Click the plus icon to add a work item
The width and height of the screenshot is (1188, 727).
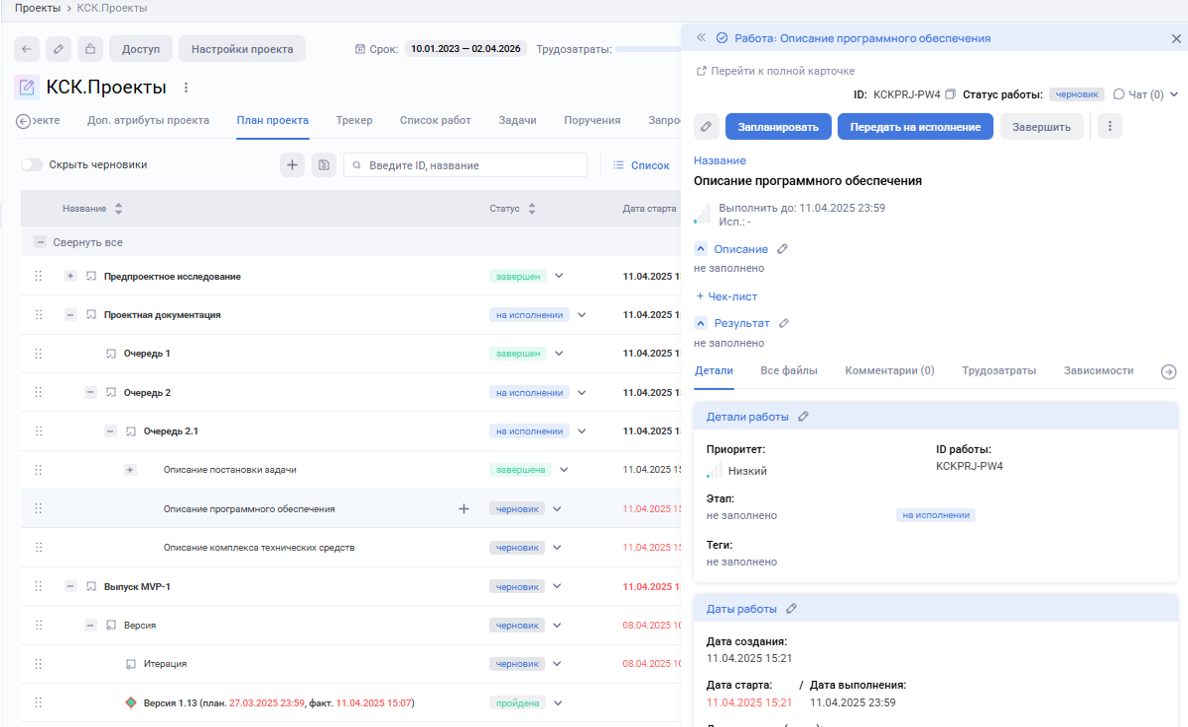click(292, 164)
